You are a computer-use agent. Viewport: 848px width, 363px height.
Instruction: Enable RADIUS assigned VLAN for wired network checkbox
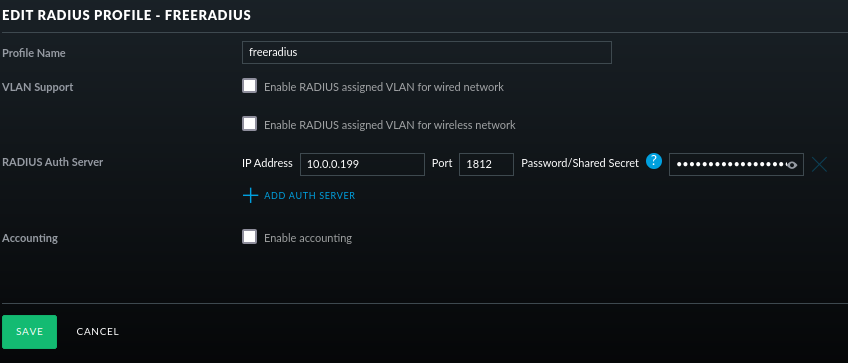[249, 86]
